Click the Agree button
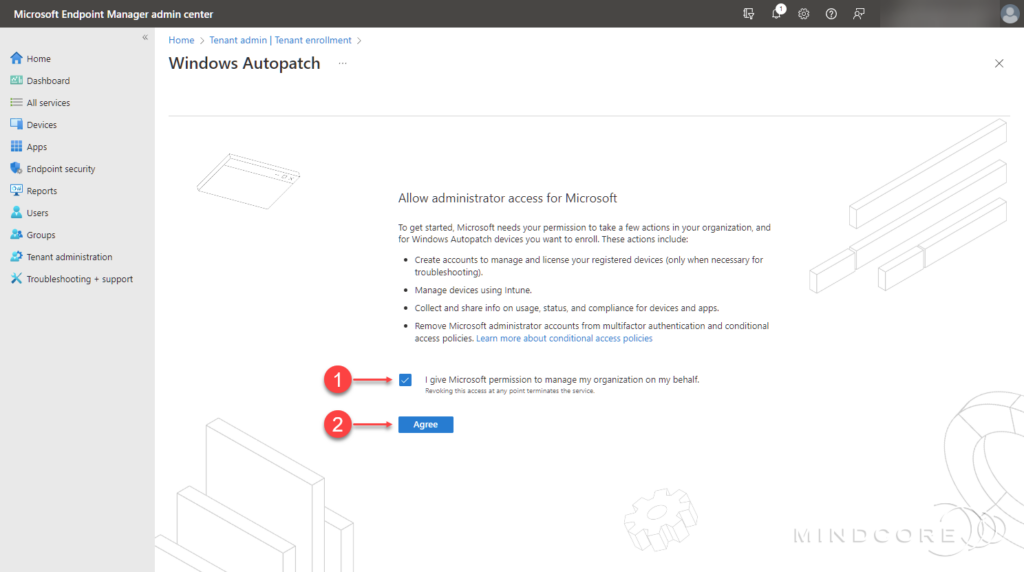This screenshot has width=1024, height=572. coord(426,424)
